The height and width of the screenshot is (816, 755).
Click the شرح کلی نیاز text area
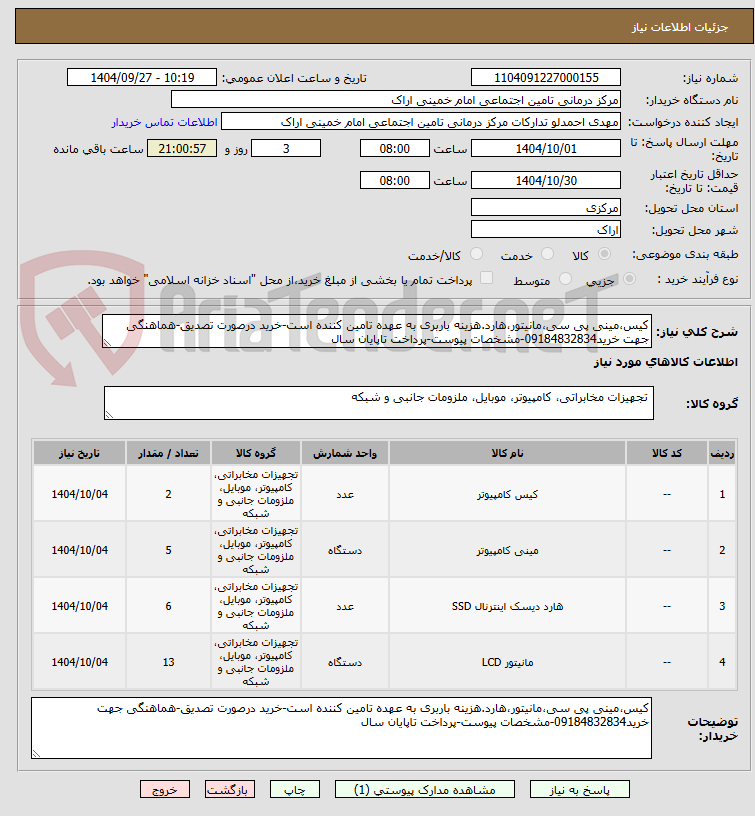(377, 332)
